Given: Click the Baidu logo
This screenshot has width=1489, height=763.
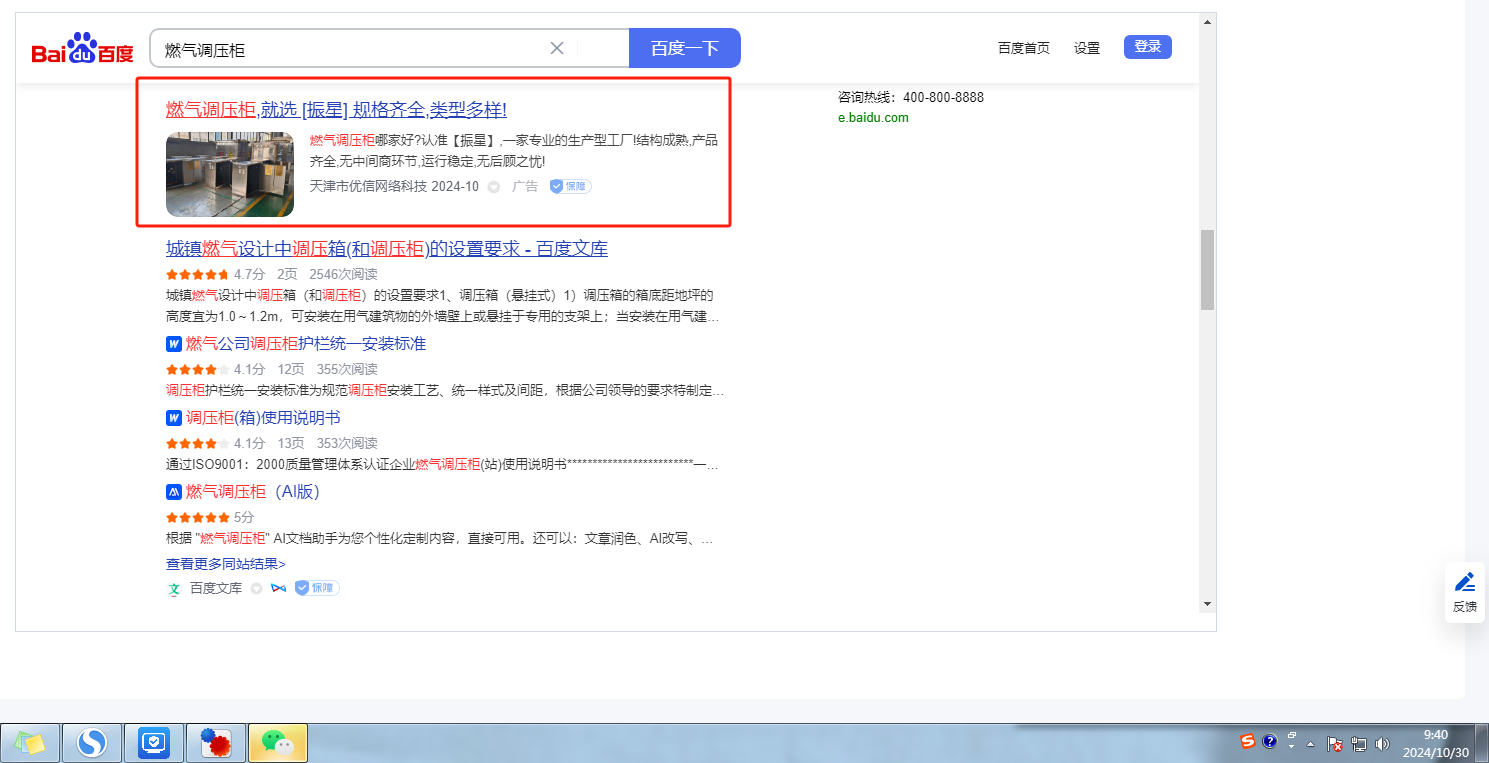Looking at the screenshot, I should [82, 49].
